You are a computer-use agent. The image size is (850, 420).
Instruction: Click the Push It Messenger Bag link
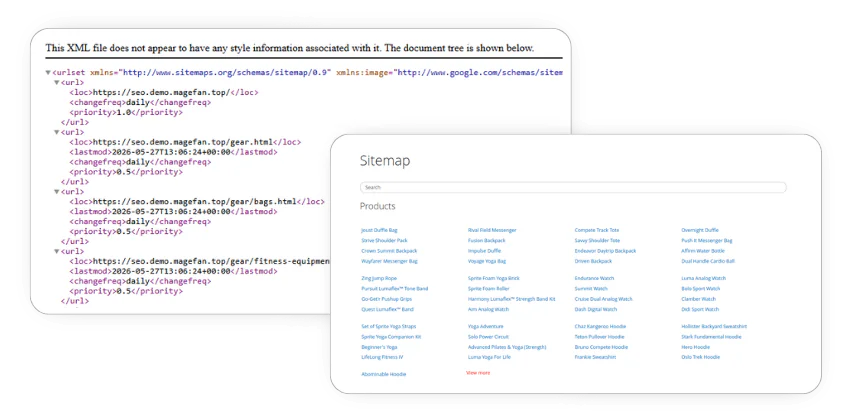(707, 241)
